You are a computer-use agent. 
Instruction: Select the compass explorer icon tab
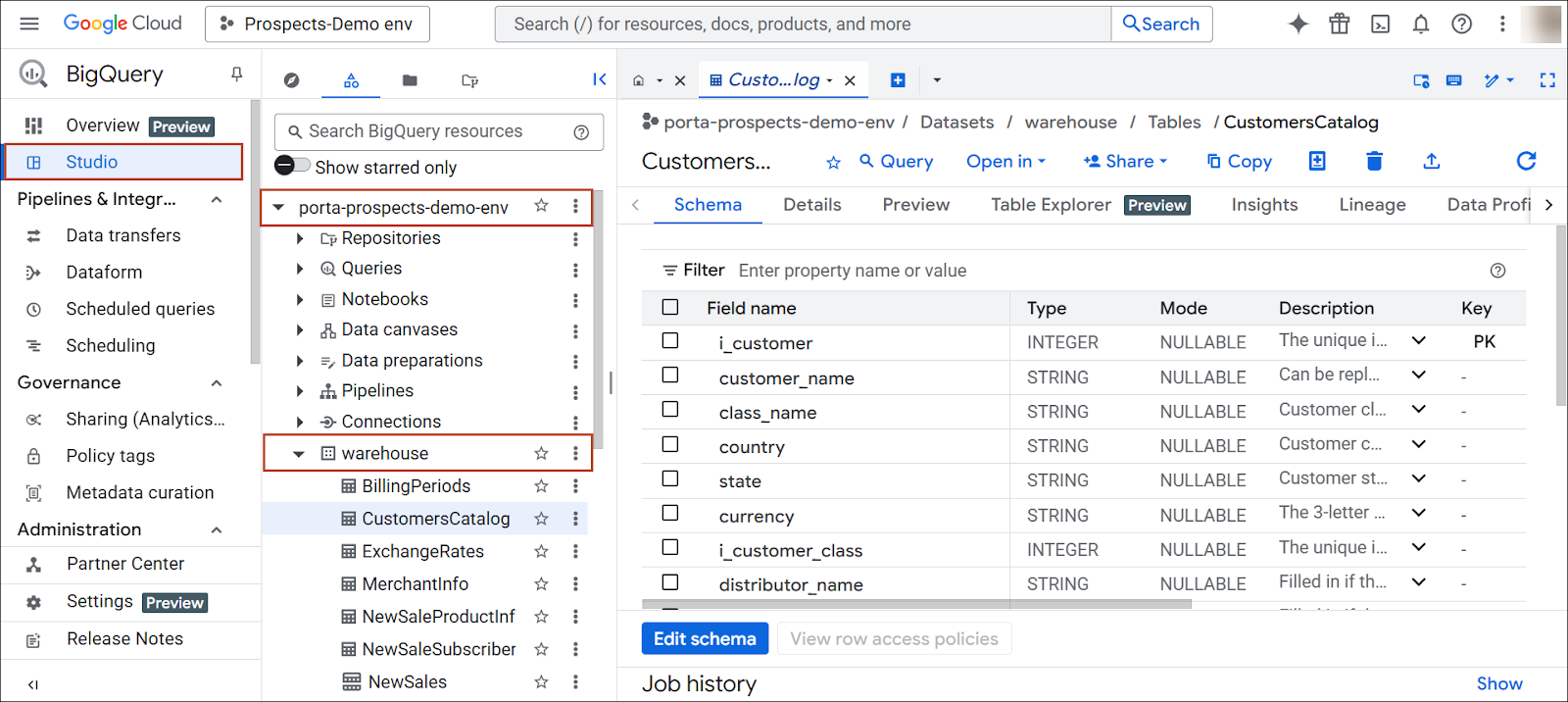click(x=291, y=80)
